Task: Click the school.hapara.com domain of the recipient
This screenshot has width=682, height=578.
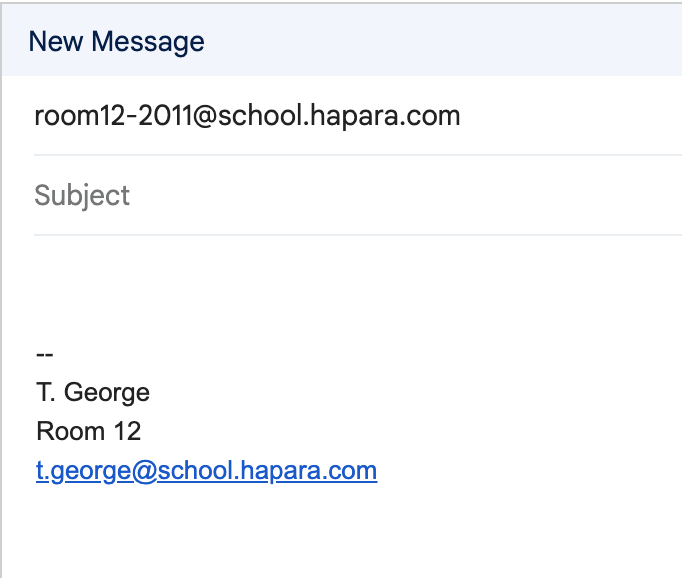Action: (339, 116)
